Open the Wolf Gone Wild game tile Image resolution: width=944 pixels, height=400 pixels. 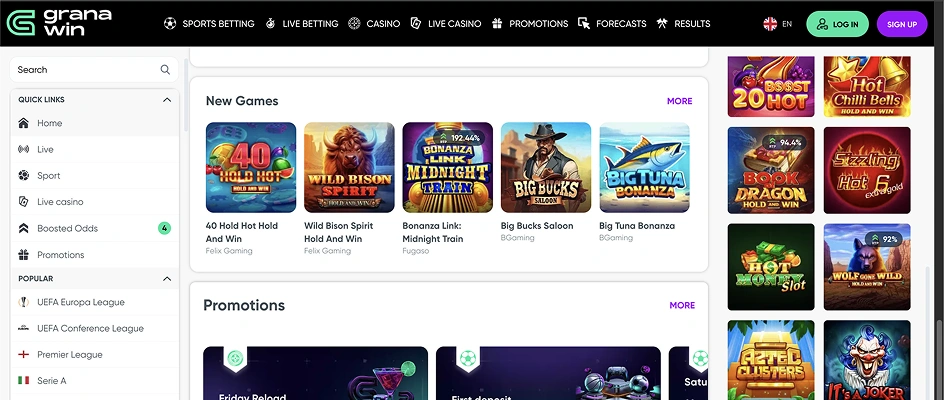point(867,267)
